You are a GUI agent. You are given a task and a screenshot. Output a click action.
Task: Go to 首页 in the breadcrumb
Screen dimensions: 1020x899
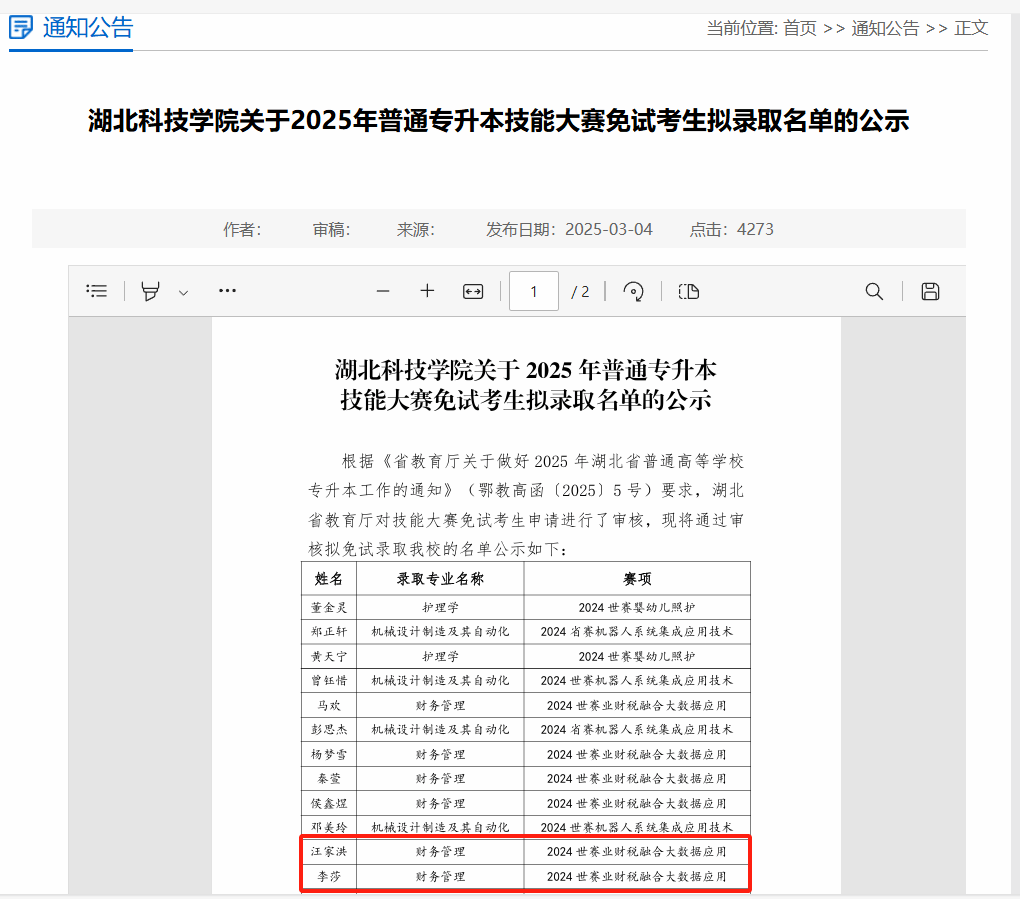tap(799, 28)
